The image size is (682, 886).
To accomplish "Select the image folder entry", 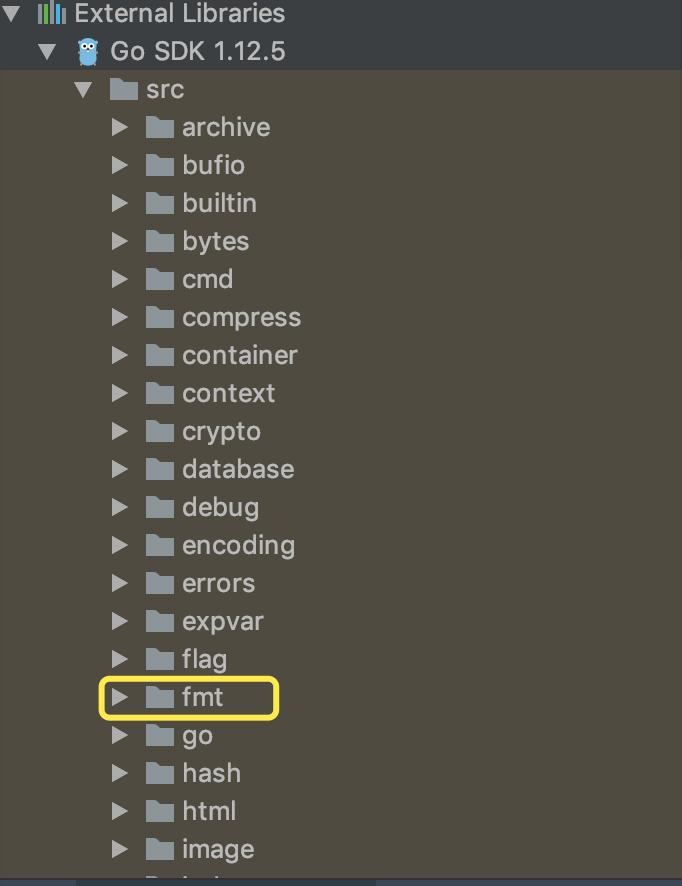I will point(217,850).
